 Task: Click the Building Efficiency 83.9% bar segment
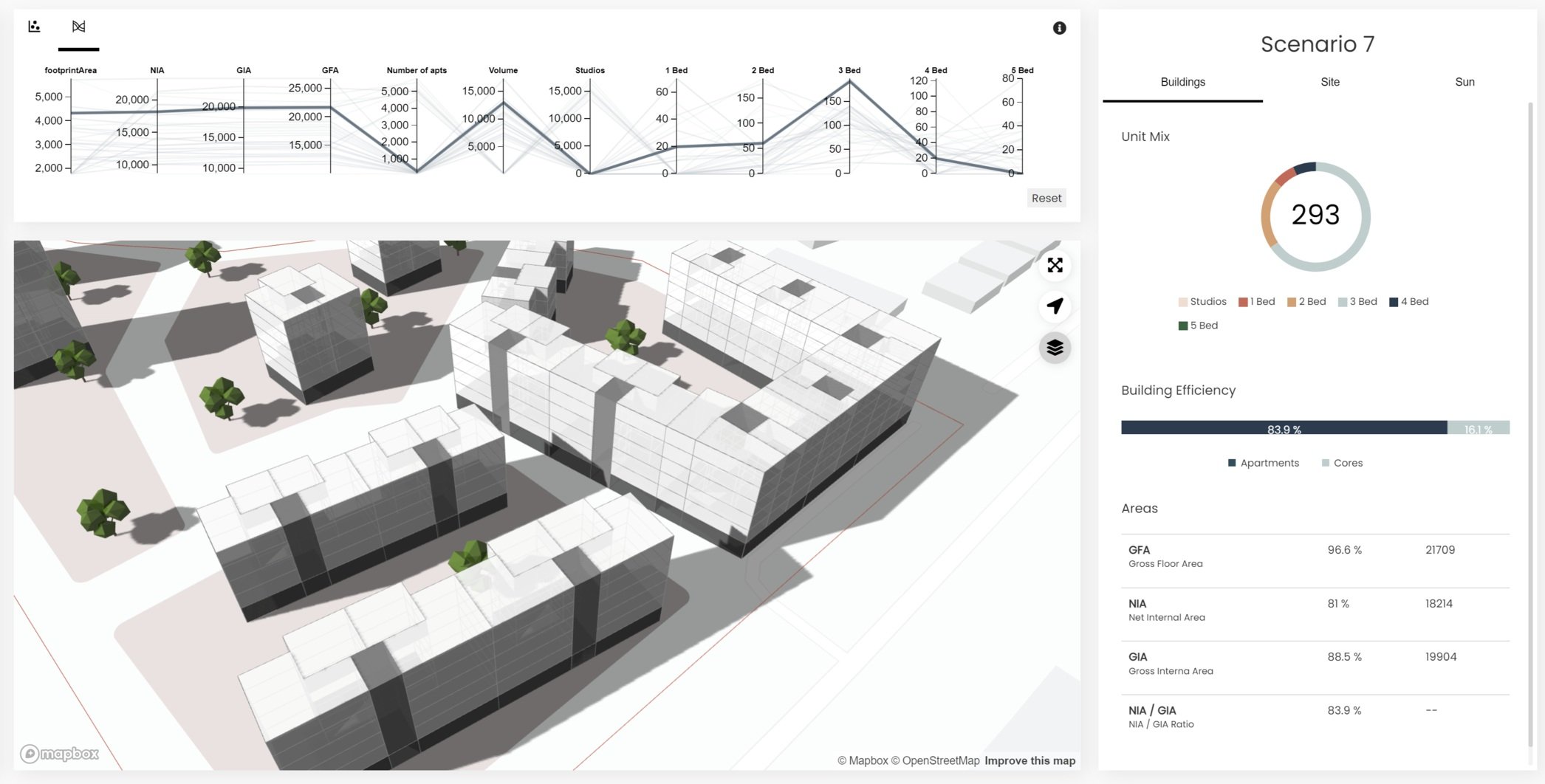[1284, 427]
